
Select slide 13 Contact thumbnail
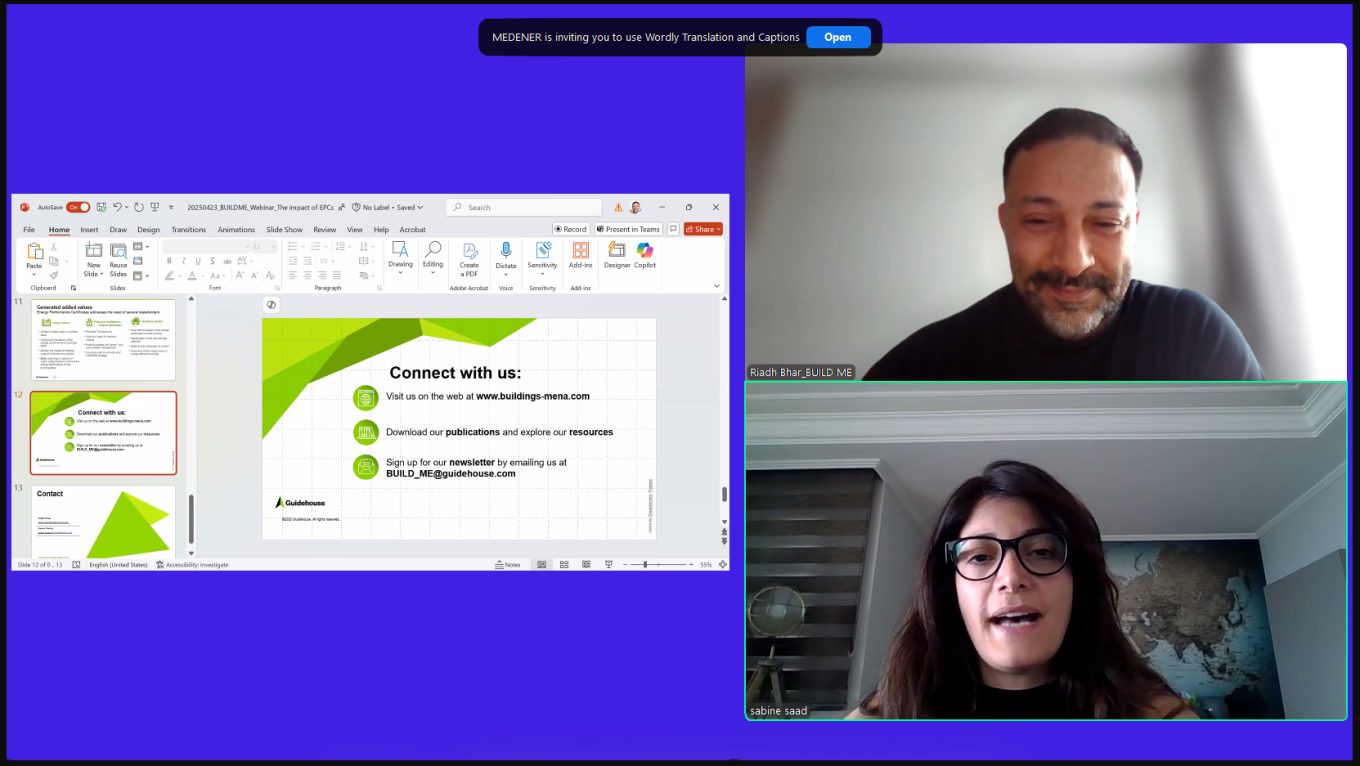coord(104,522)
